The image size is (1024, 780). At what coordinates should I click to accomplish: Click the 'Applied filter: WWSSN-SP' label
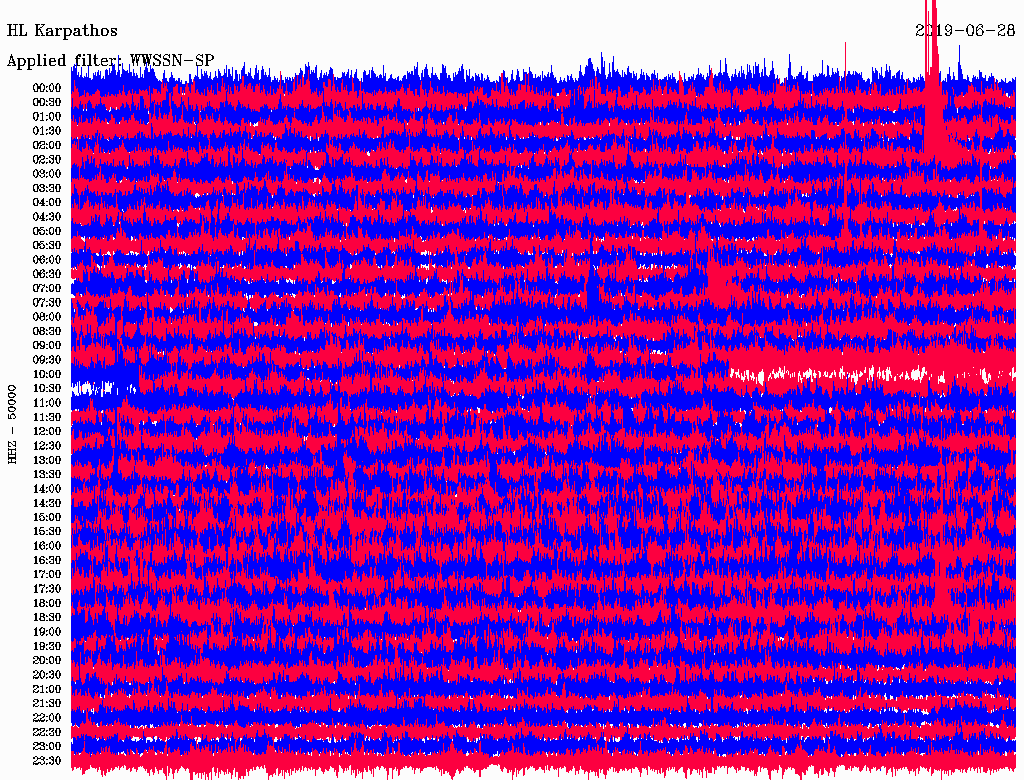110,61
